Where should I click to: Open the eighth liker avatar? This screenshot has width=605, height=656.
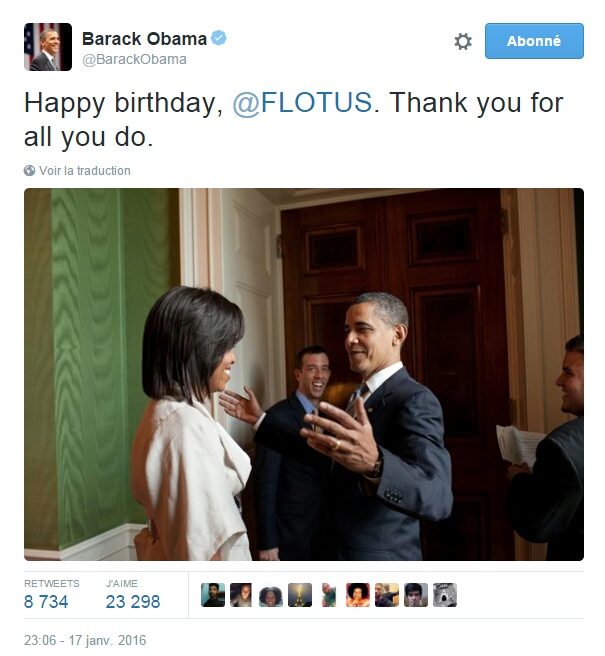tap(416, 595)
